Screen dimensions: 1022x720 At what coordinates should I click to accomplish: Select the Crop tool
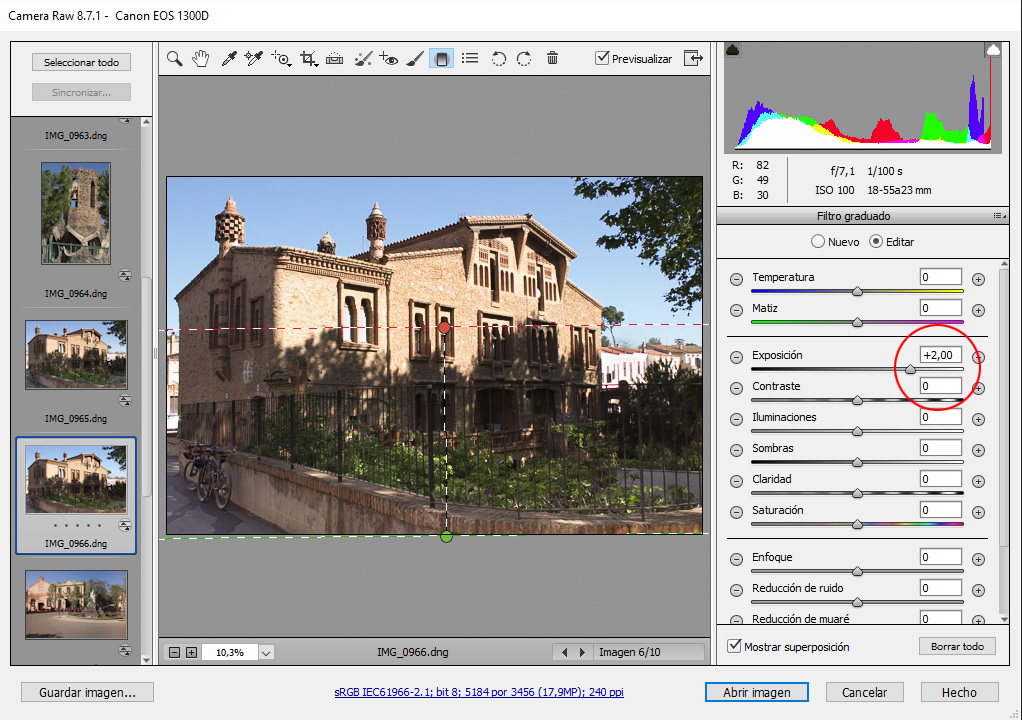pos(309,59)
